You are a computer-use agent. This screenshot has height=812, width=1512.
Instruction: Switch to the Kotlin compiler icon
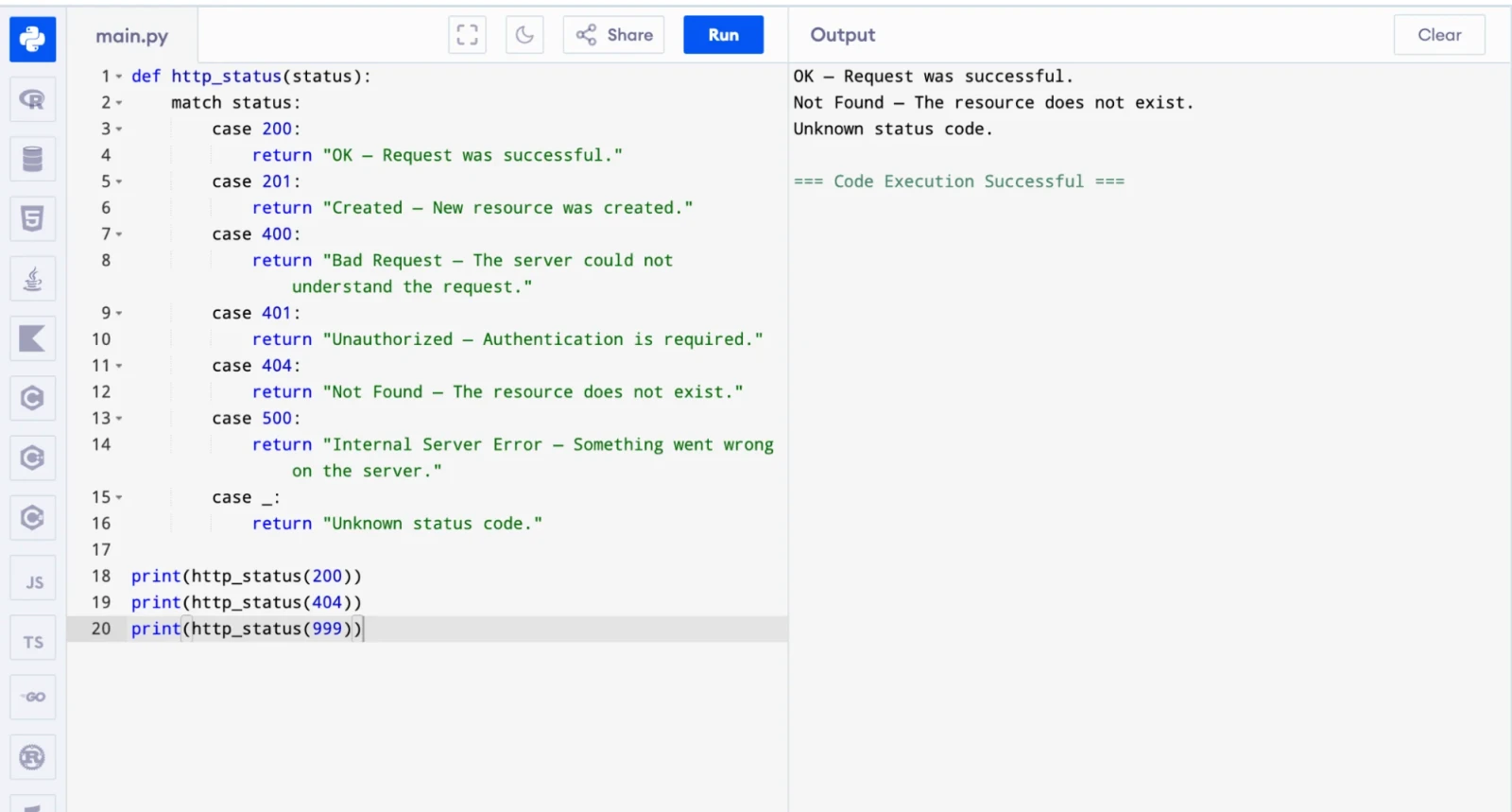pos(32,338)
